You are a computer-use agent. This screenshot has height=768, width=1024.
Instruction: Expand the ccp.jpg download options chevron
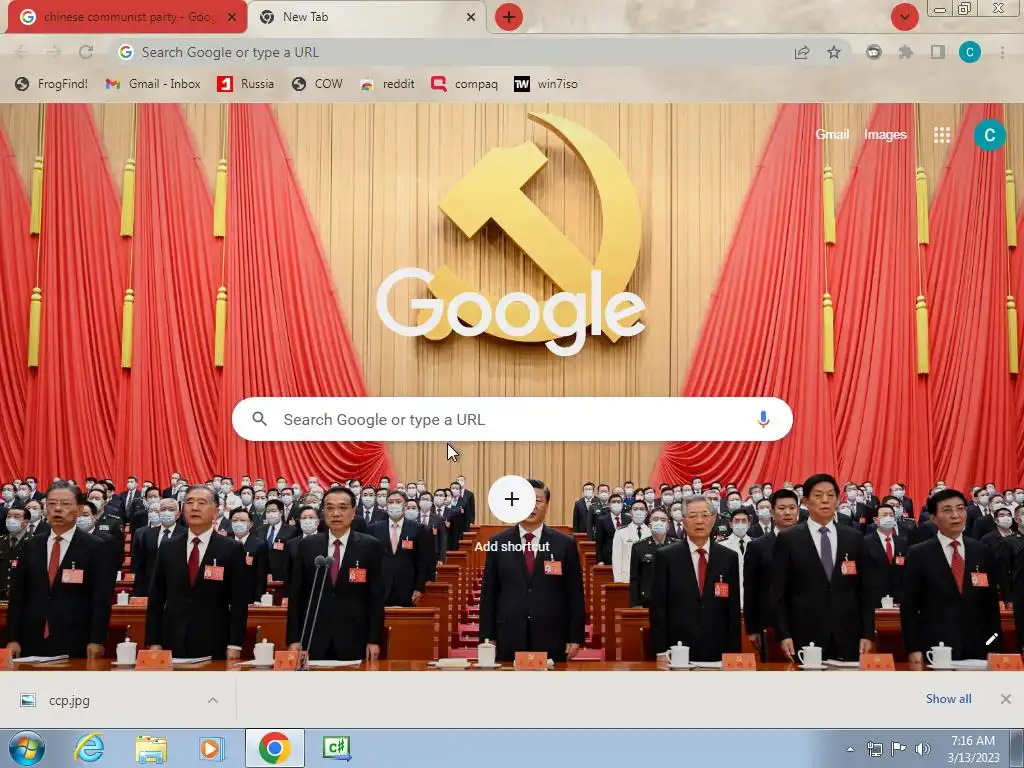213,700
